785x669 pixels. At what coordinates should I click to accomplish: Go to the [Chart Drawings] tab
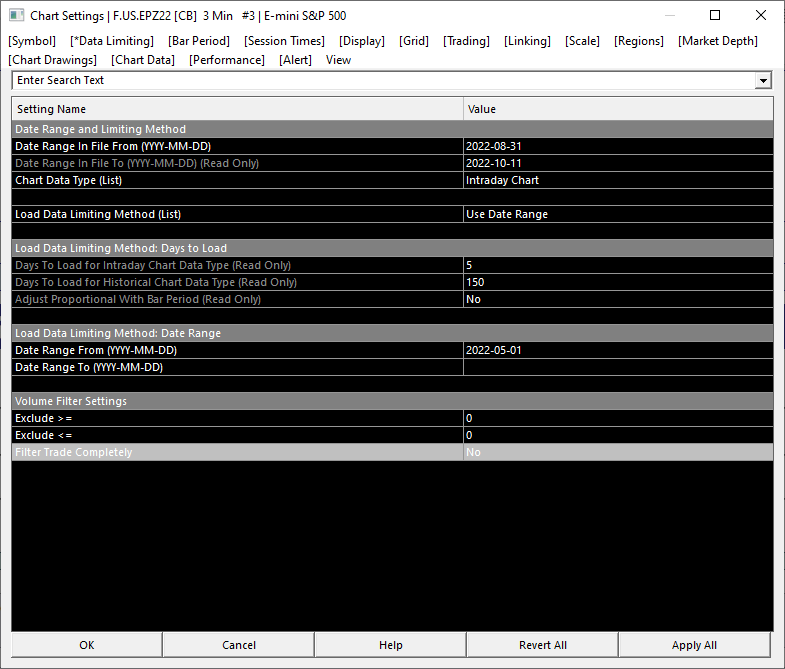coord(53,60)
